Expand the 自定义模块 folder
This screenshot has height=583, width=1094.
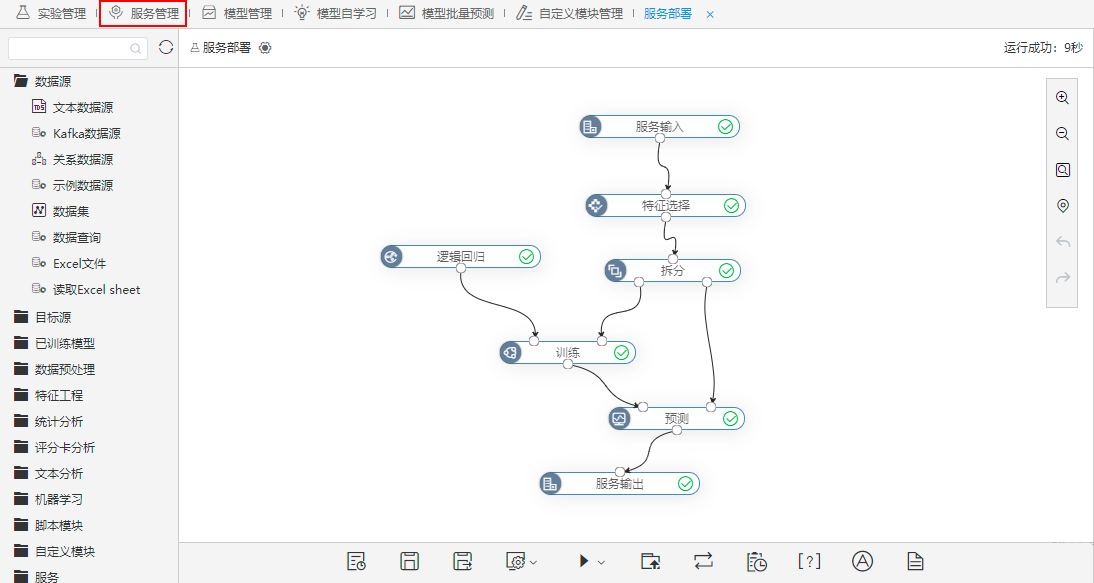(x=54, y=552)
